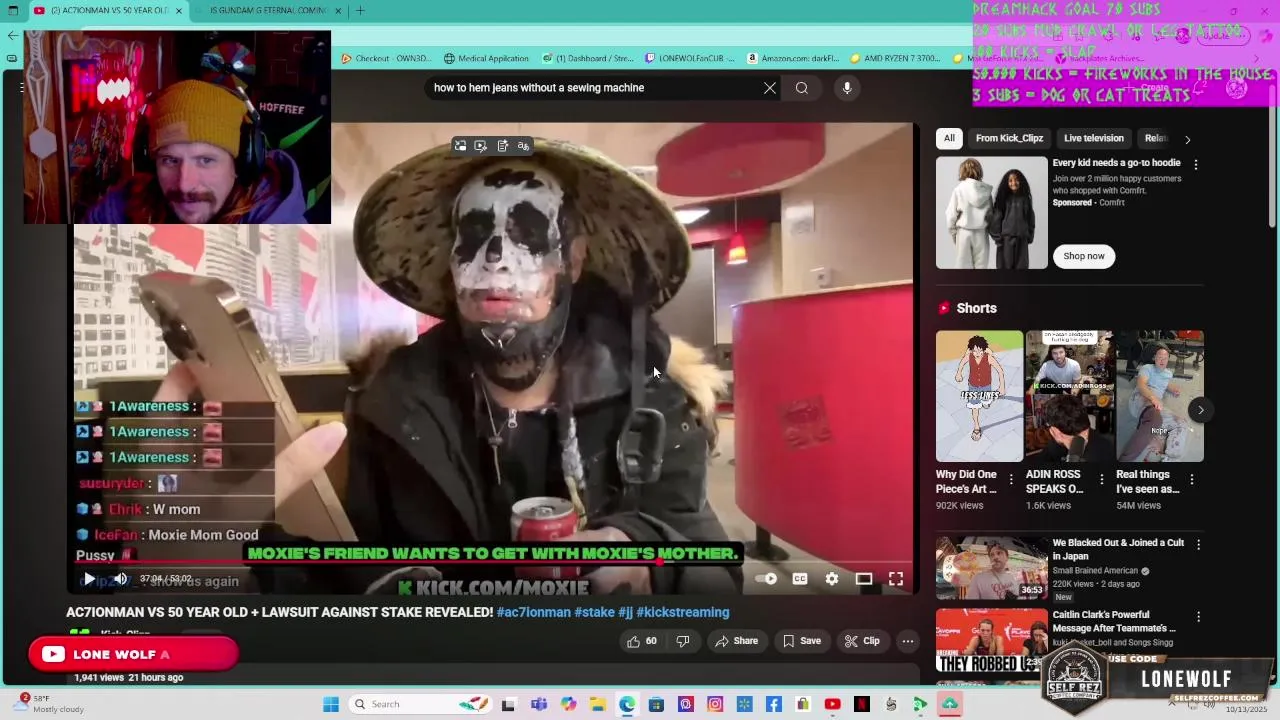Viewport: 1280px width, 720px height.
Task: Show next Shorts with arrow
Action: (x=1201, y=409)
